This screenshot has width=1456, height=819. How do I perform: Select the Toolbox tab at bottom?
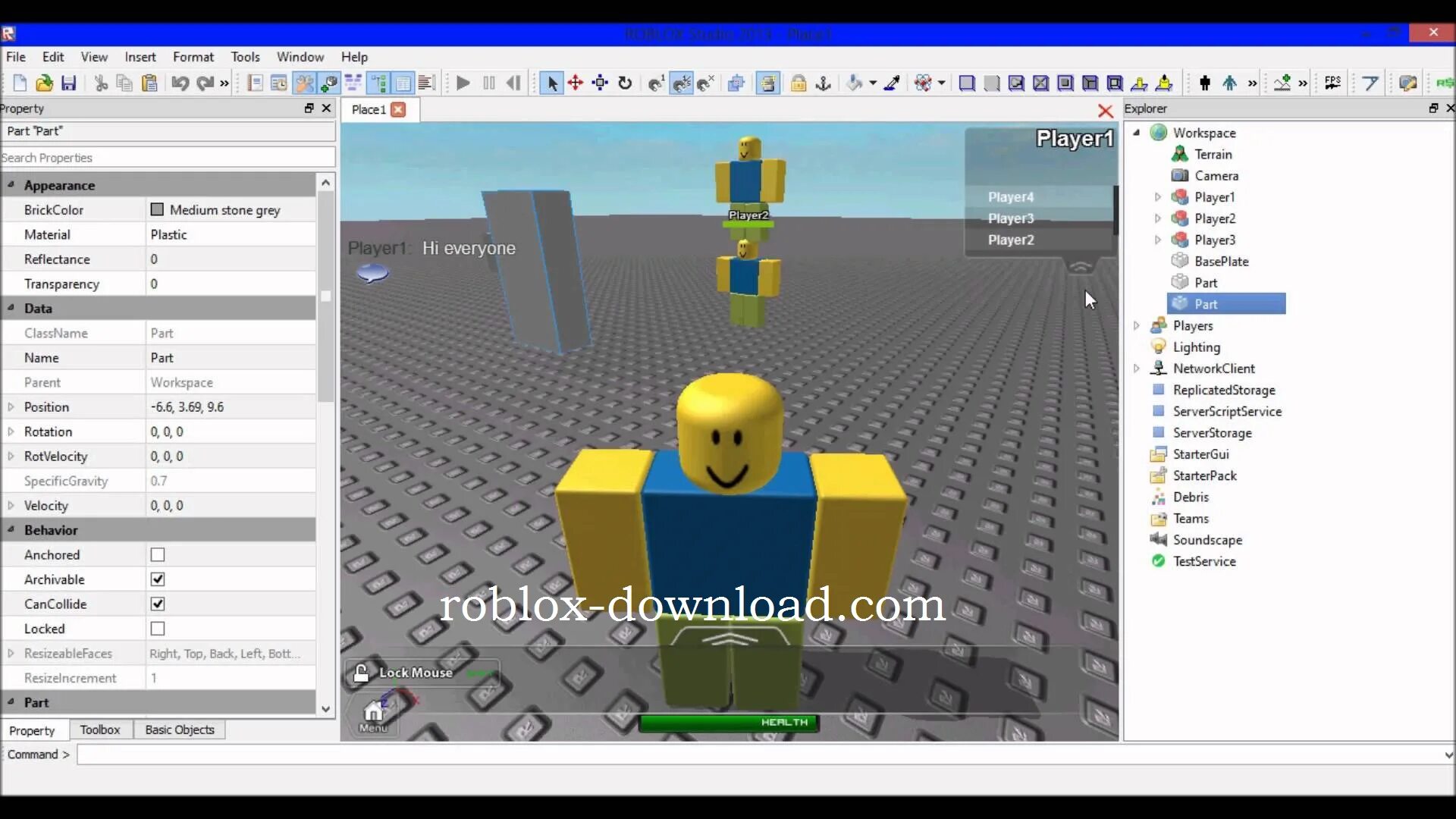(x=99, y=729)
